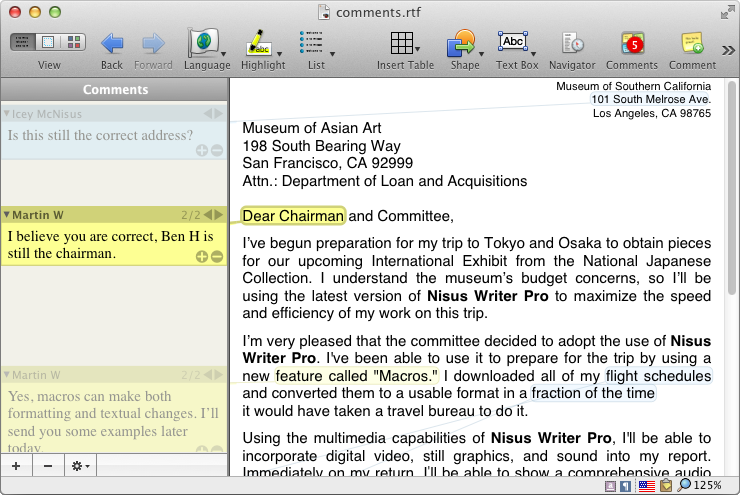Go Forward using the blue arrow
Viewport: 740px width, 495px height.
click(x=153, y=43)
